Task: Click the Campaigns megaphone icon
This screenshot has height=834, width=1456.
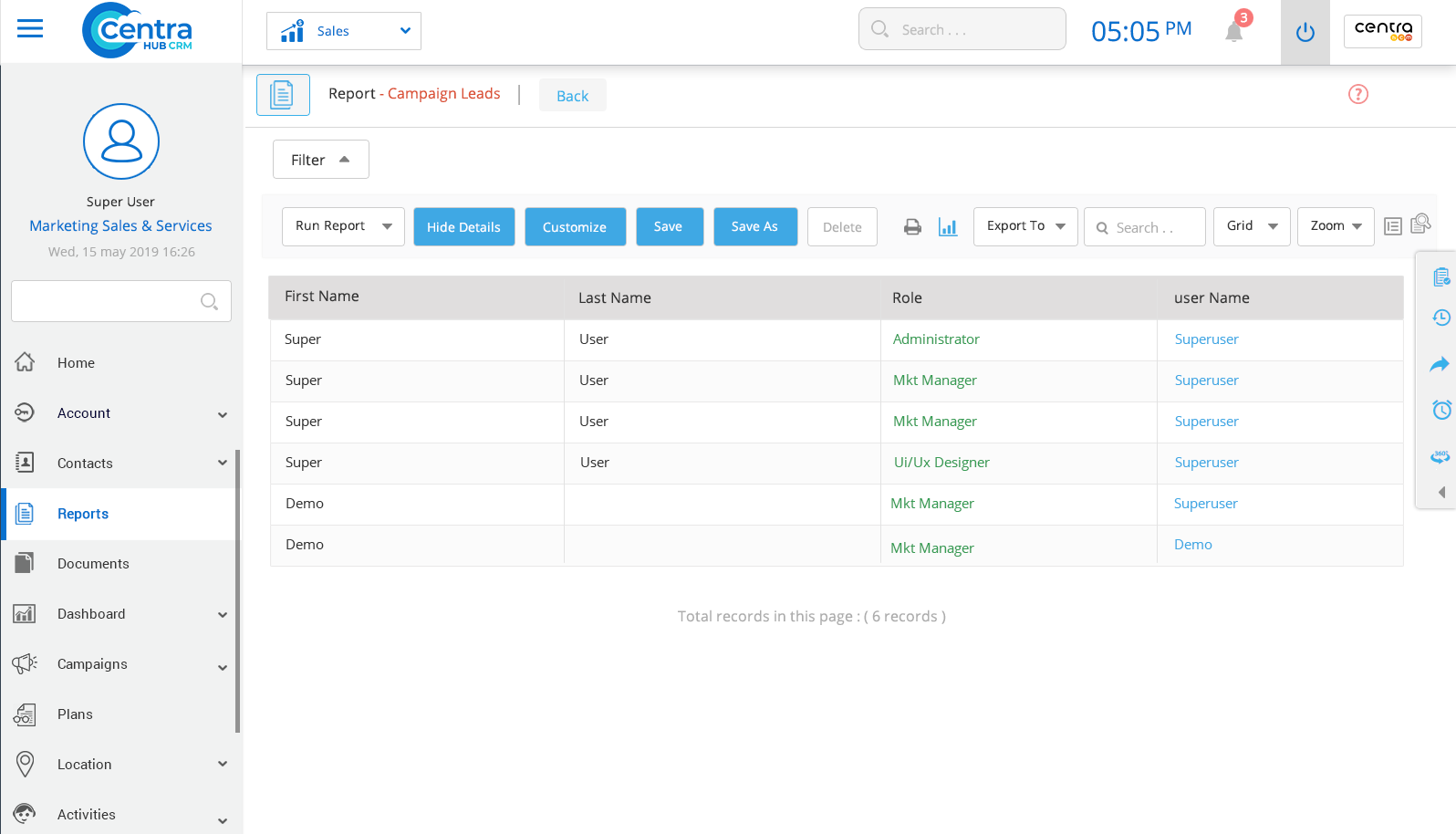Action: pos(25,663)
